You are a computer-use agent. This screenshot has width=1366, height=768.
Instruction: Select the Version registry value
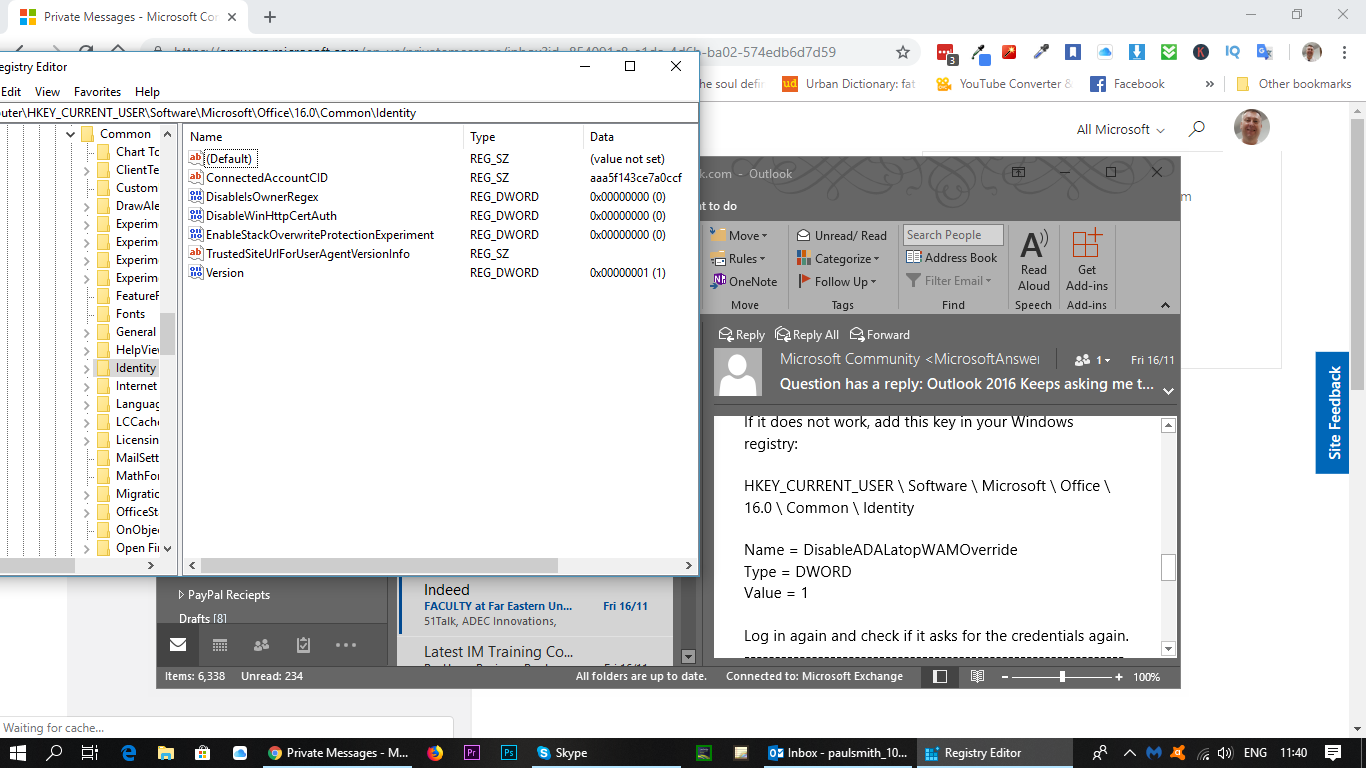(224, 273)
